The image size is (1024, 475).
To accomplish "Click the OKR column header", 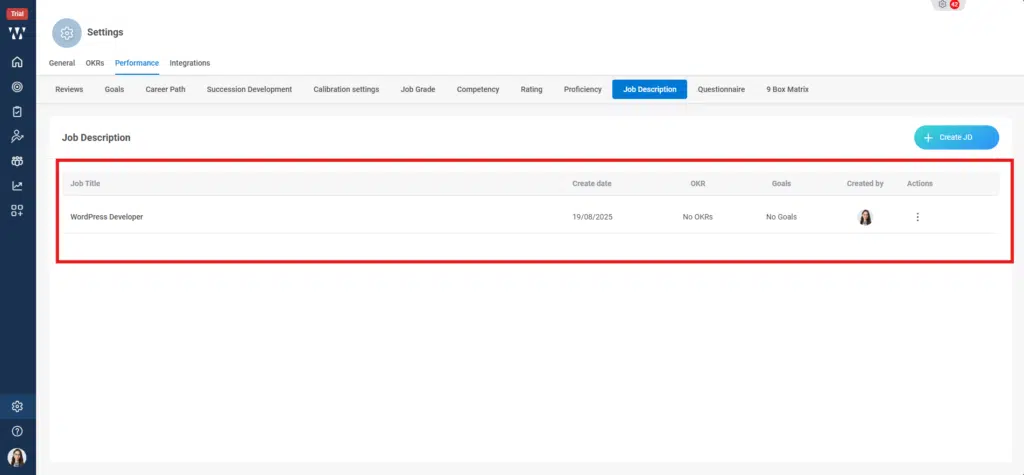I will tap(697, 184).
